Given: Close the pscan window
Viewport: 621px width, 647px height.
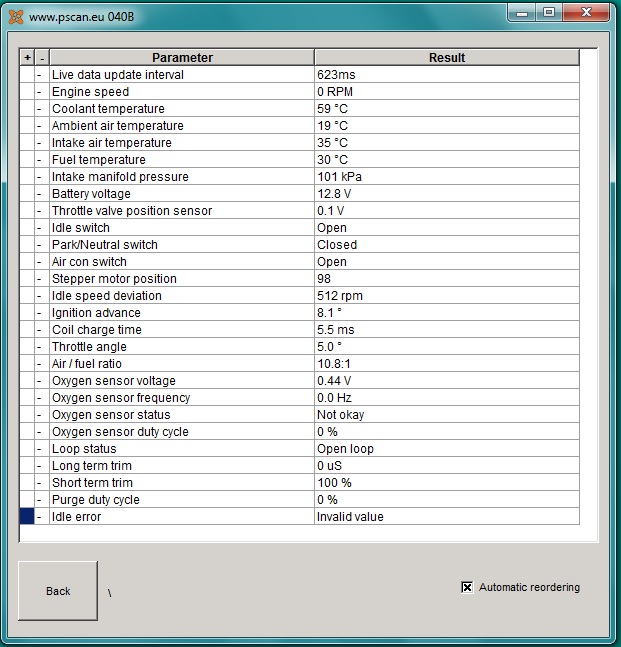Looking at the screenshot, I should (586, 13).
